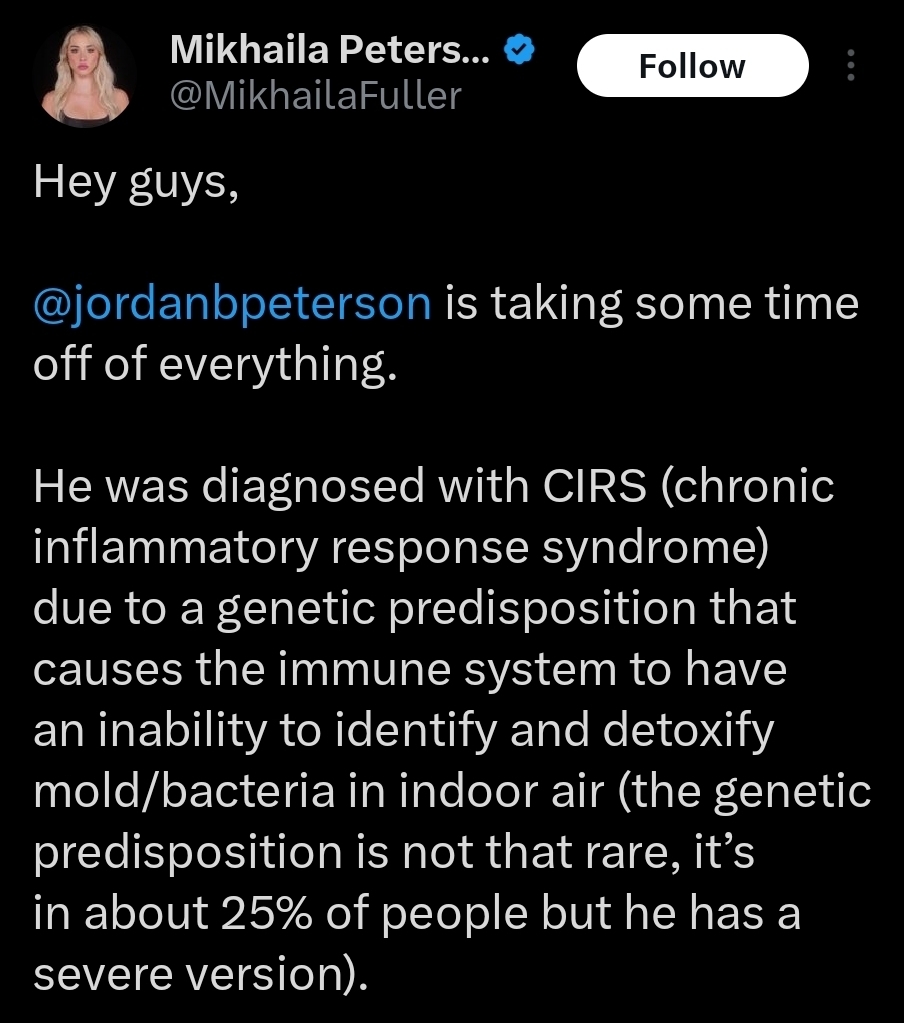Open the three-dot more options menu

pos(850,65)
